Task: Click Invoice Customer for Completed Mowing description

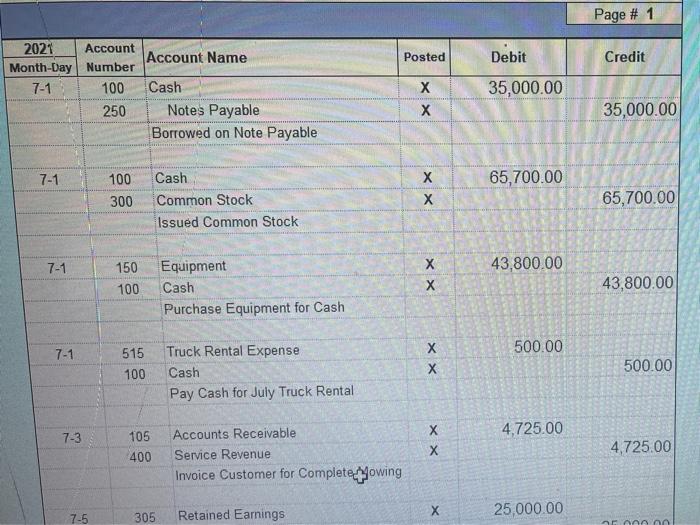Action: coord(288,474)
